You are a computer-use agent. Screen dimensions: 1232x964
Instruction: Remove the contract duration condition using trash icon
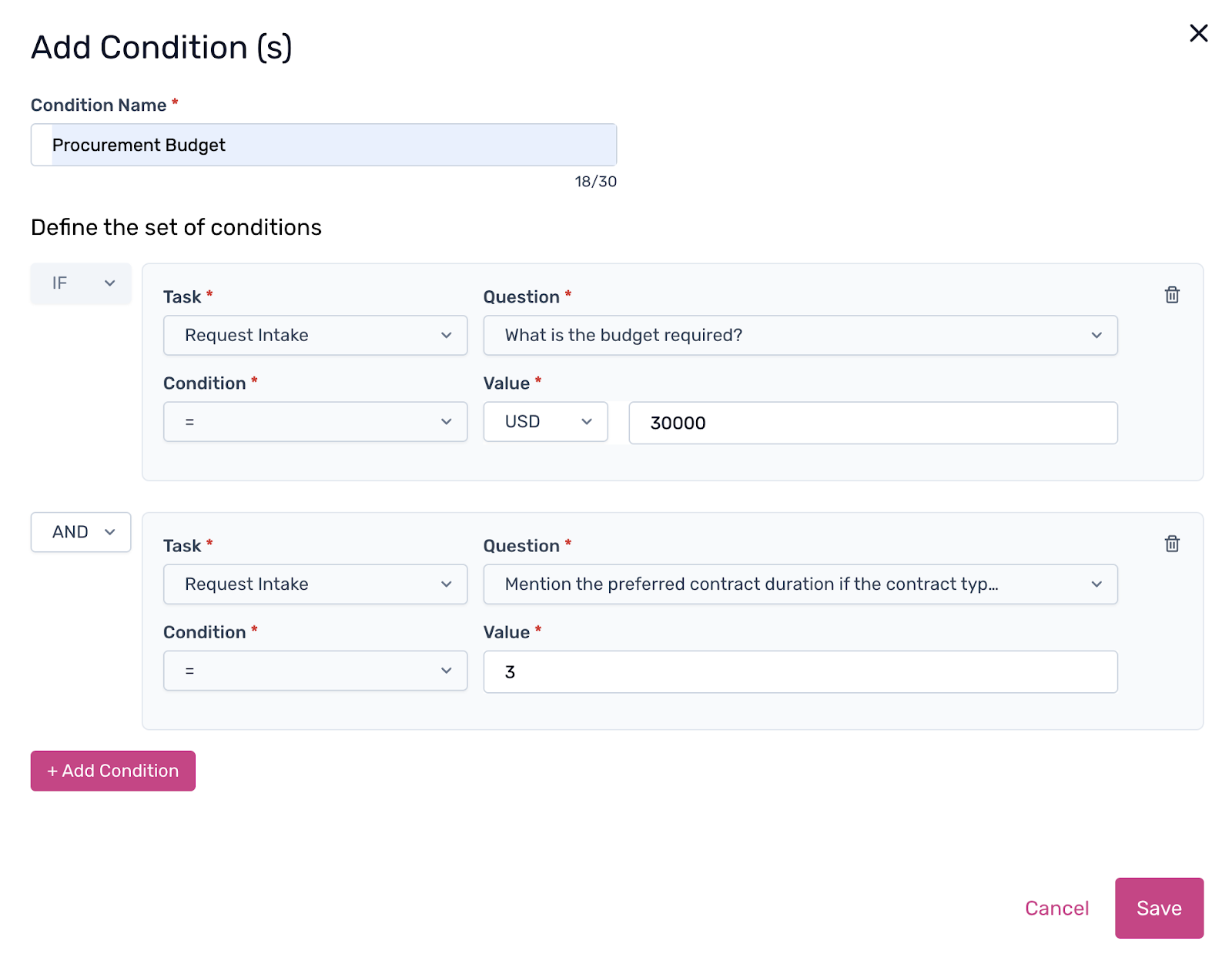click(1172, 544)
